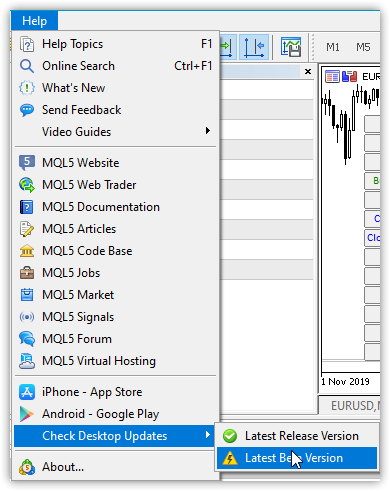Screen dimensions: 390x491
Task: Select the M1 timeframe
Action: pos(333,47)
